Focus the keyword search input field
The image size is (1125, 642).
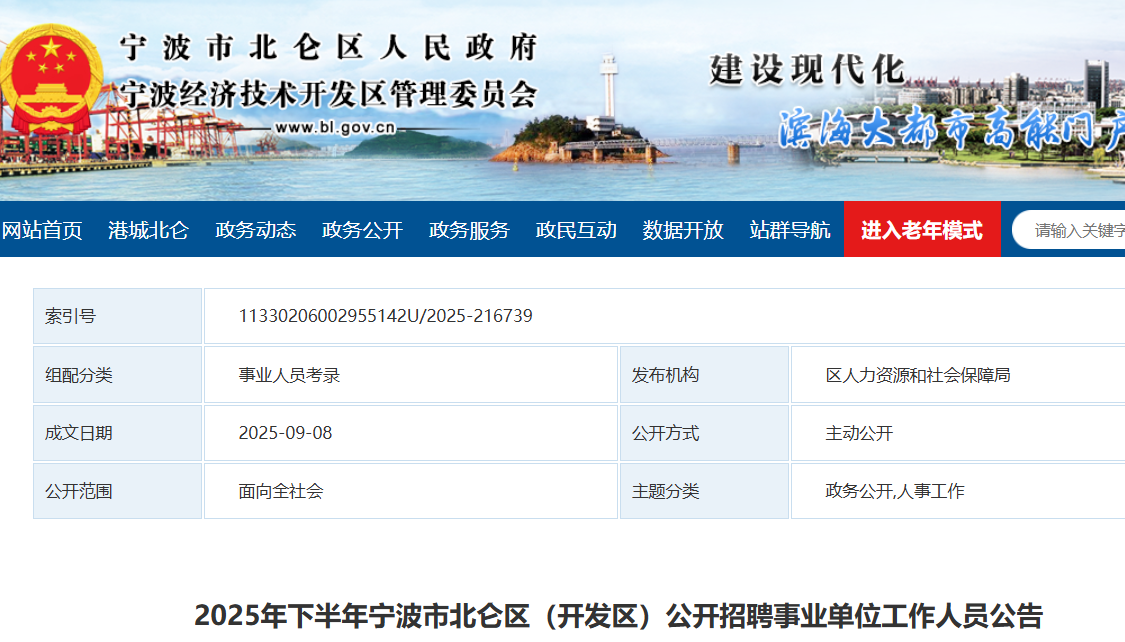point(1075,230)
